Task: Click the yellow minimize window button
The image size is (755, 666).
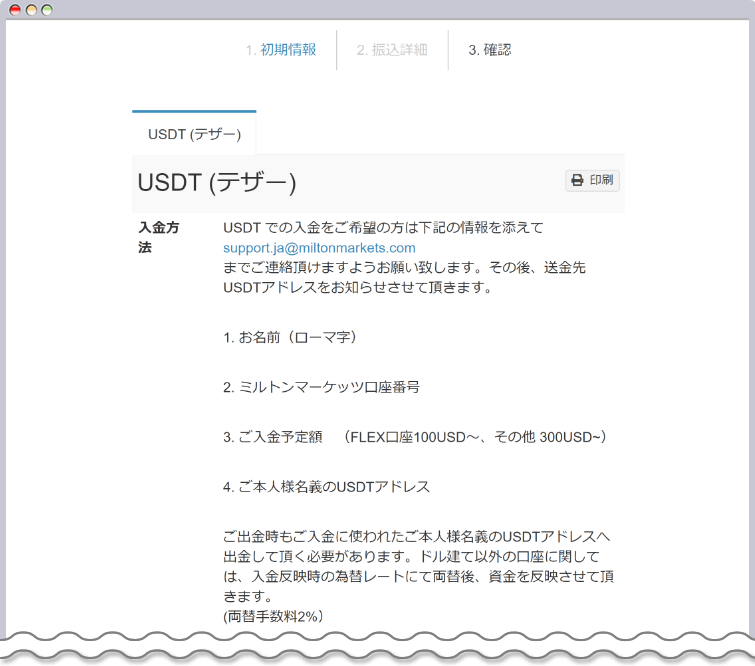Action: click(31, 10)
